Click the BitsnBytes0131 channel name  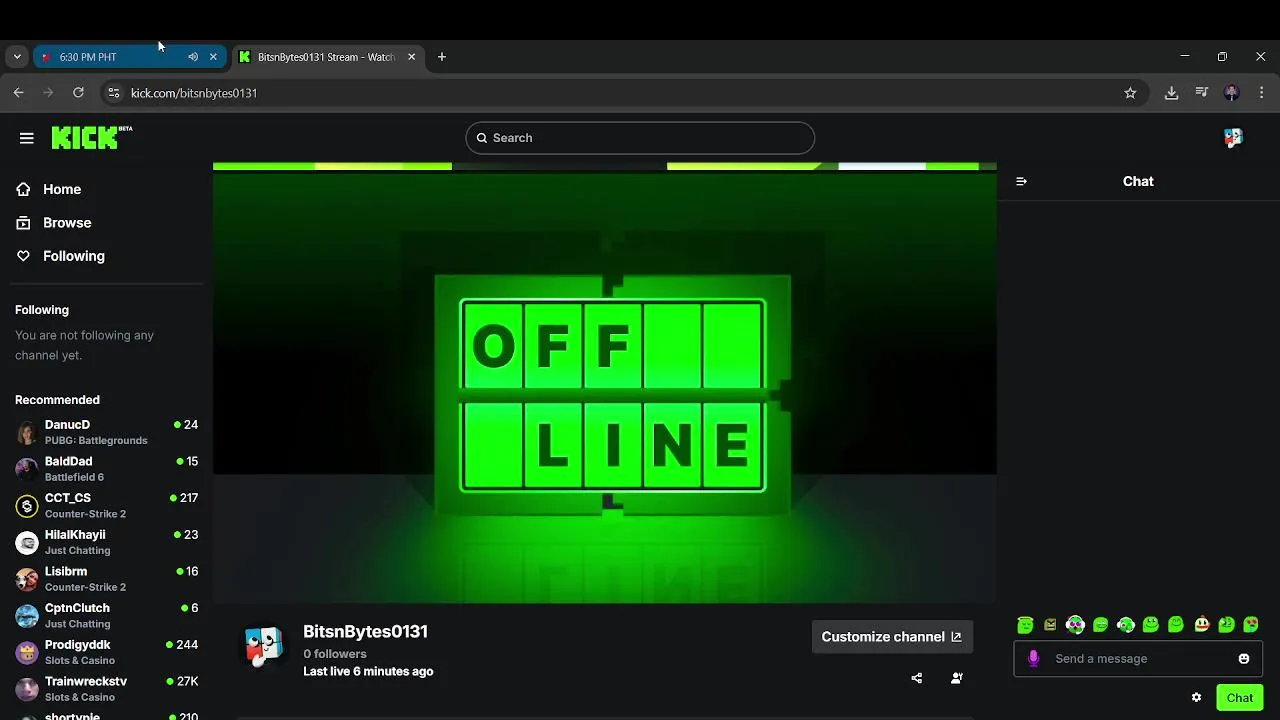tap(365, 632)
